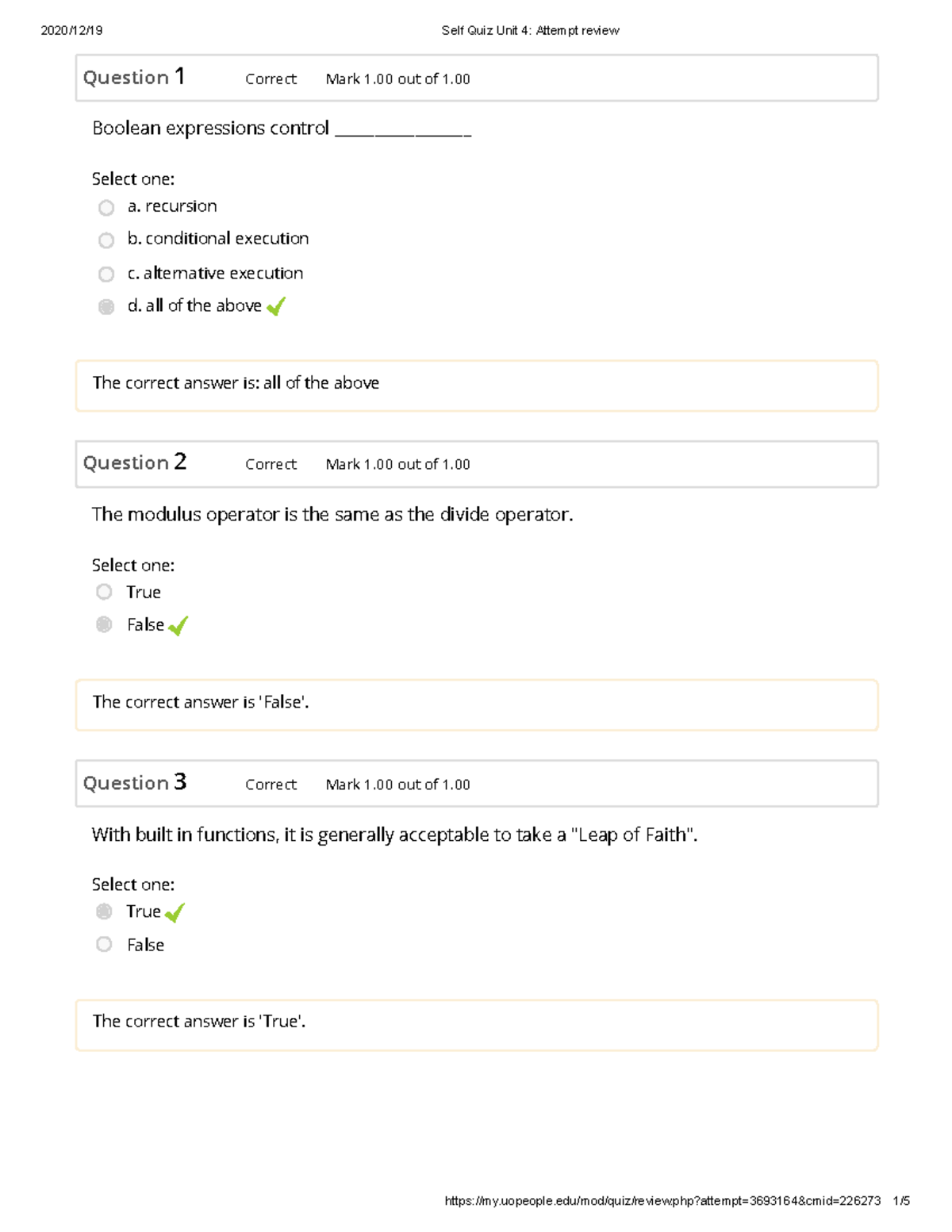Image resolution: width=952 pixels, height=1232 pixels.
Task: Click the Question 3 heading
Action: click(135, 783)
